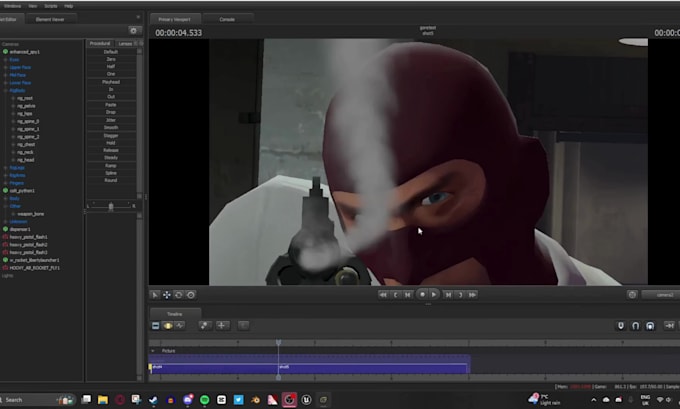Image resolution: width=680 pixels, height=409 pixels.
Task: Open the Scripts menu
Action: tap(51, 6)
